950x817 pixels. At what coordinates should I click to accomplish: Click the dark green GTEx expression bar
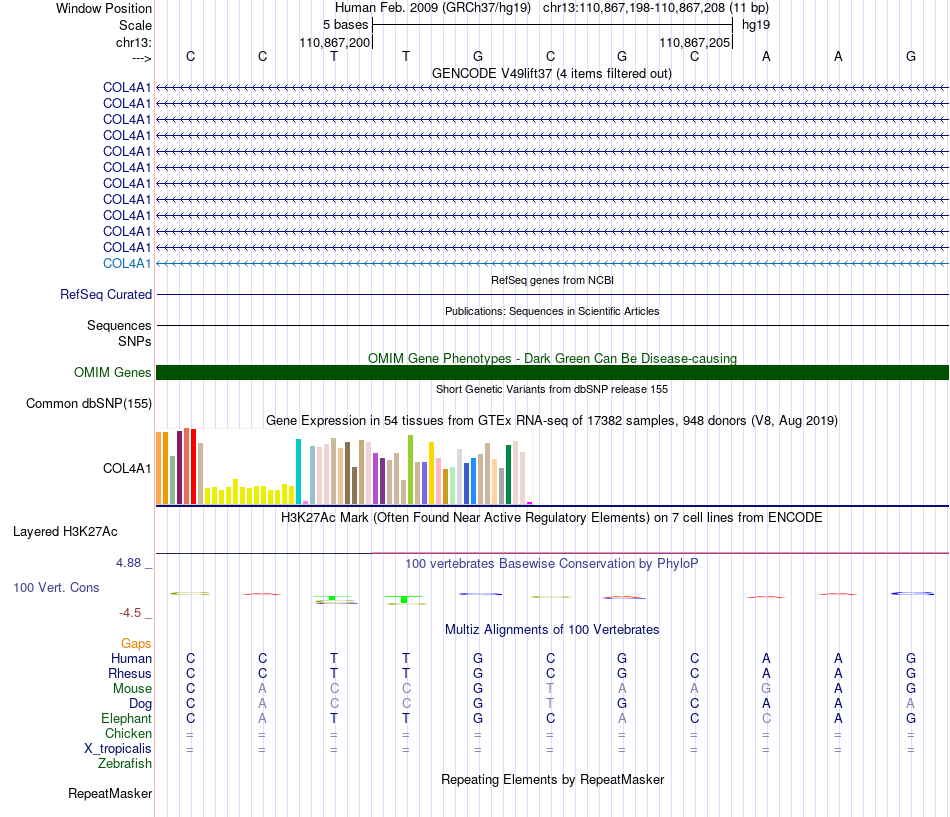pyautogui.click(x=508, y=475)
